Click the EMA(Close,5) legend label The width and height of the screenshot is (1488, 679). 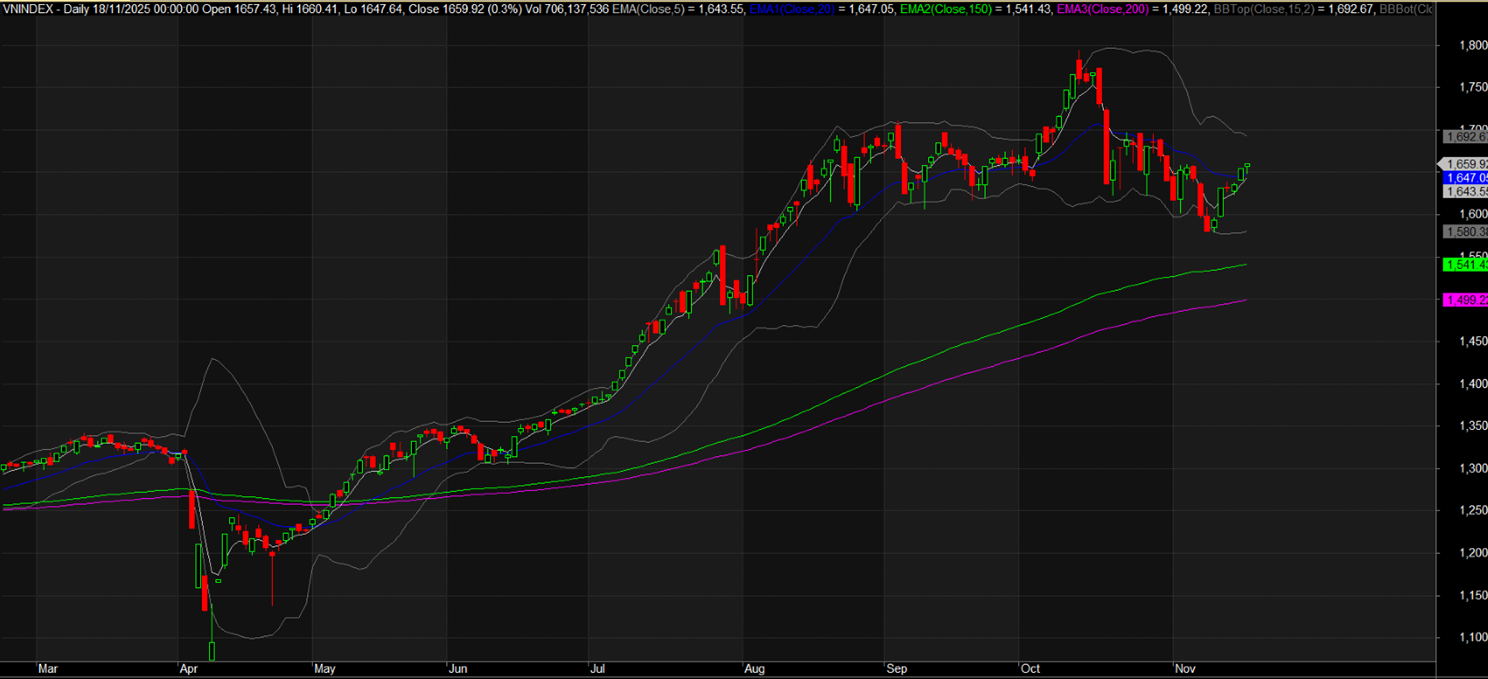[x=667, y=8]
